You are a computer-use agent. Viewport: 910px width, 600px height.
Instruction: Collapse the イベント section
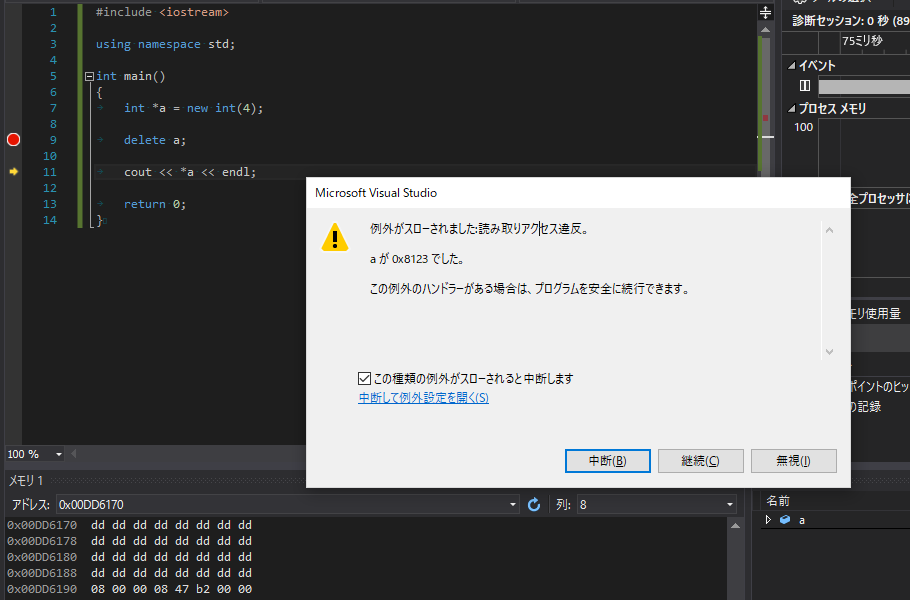790,66
